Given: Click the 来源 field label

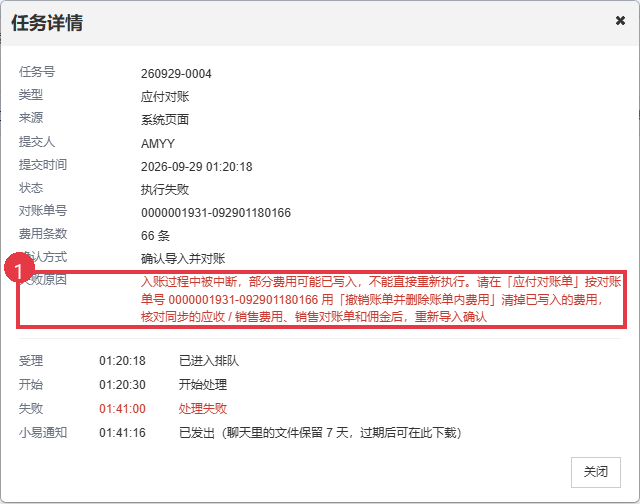Looking at the screenshot, I should pos(31,118).
